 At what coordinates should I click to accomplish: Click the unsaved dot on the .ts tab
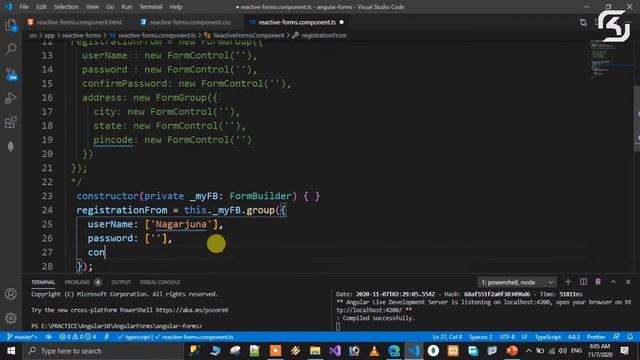[342, 22]
